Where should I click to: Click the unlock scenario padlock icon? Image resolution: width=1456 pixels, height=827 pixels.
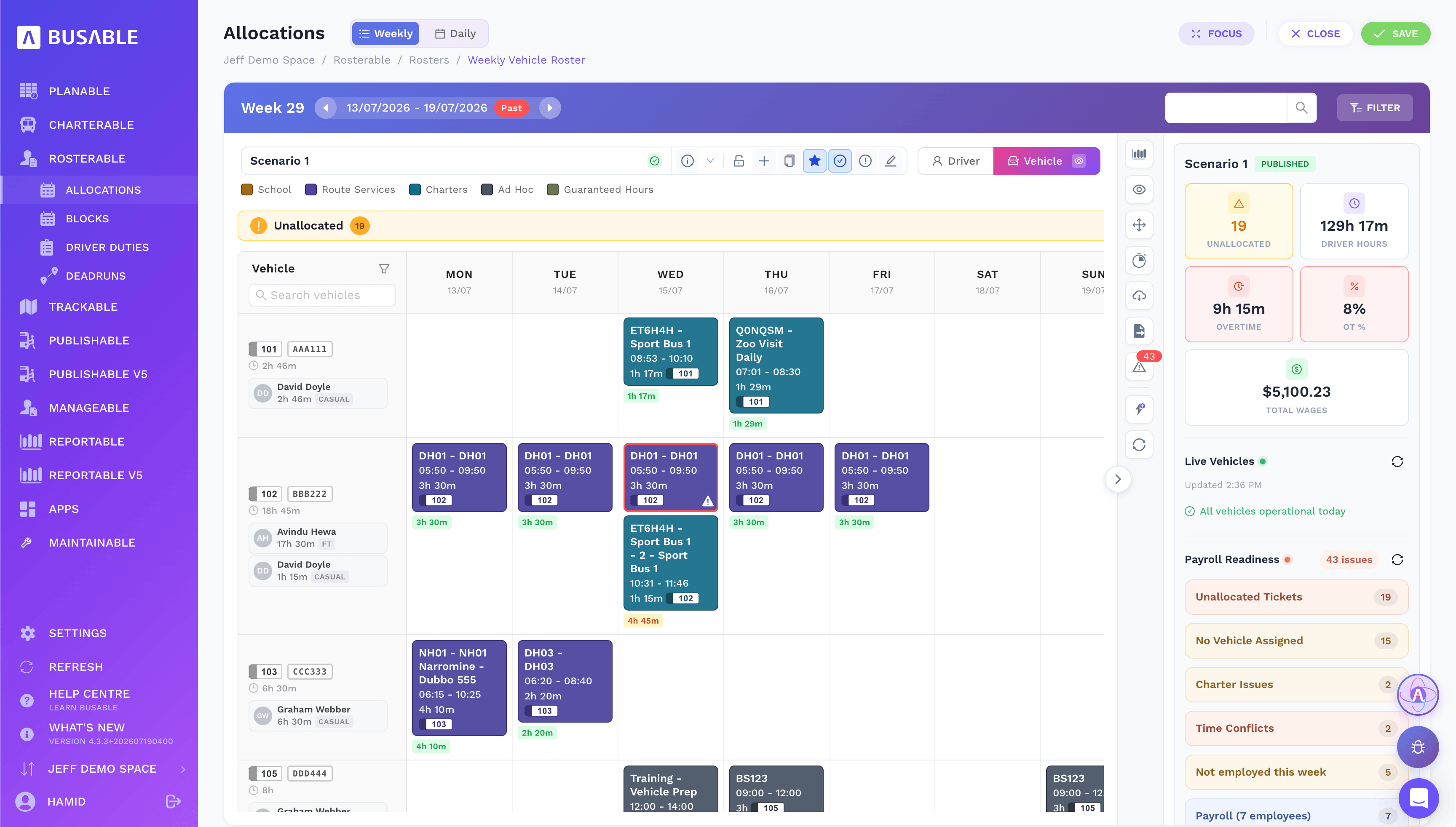[739, 161]
